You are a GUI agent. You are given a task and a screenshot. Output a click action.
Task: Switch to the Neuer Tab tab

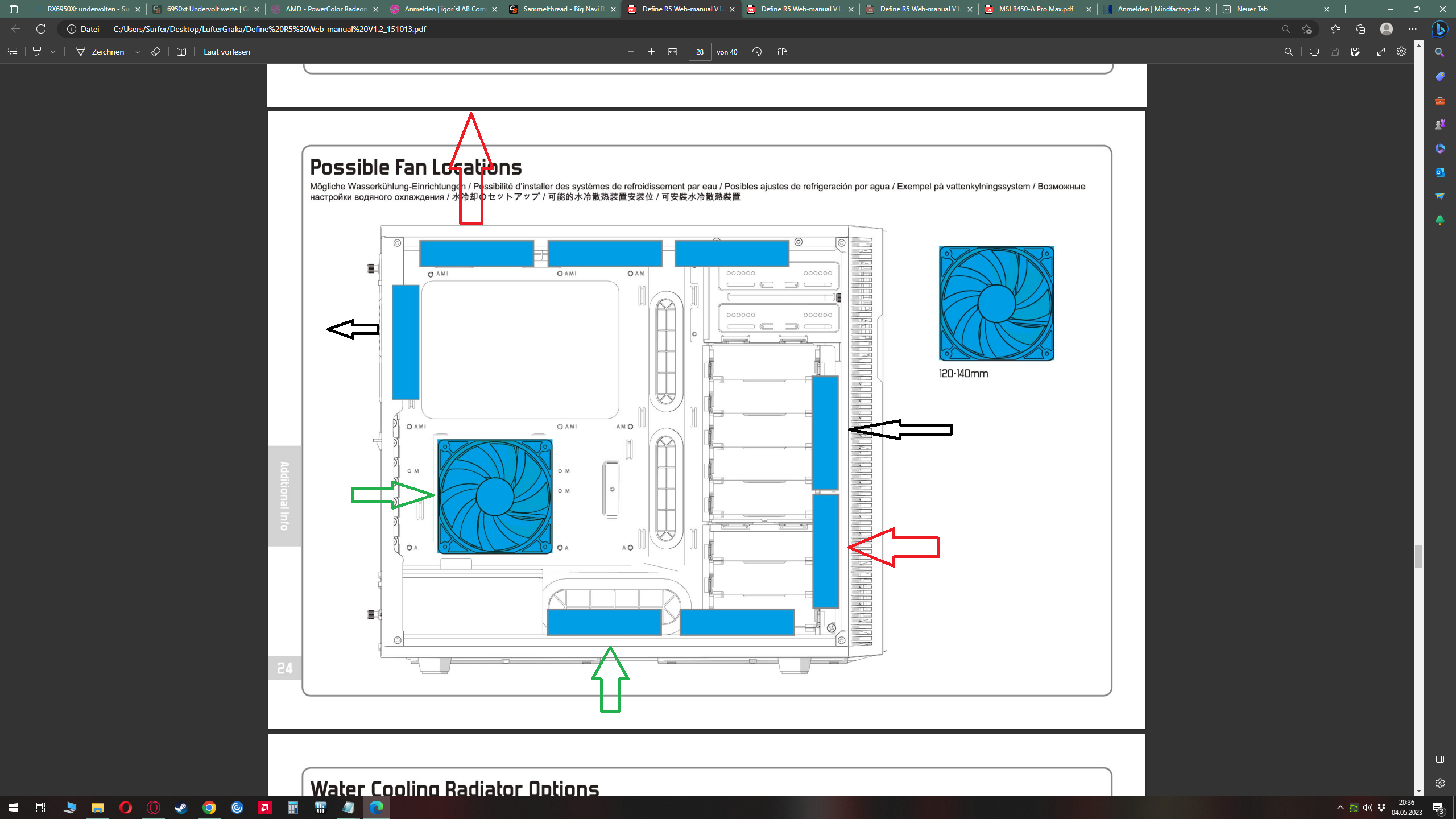(x=1252, y=9)
